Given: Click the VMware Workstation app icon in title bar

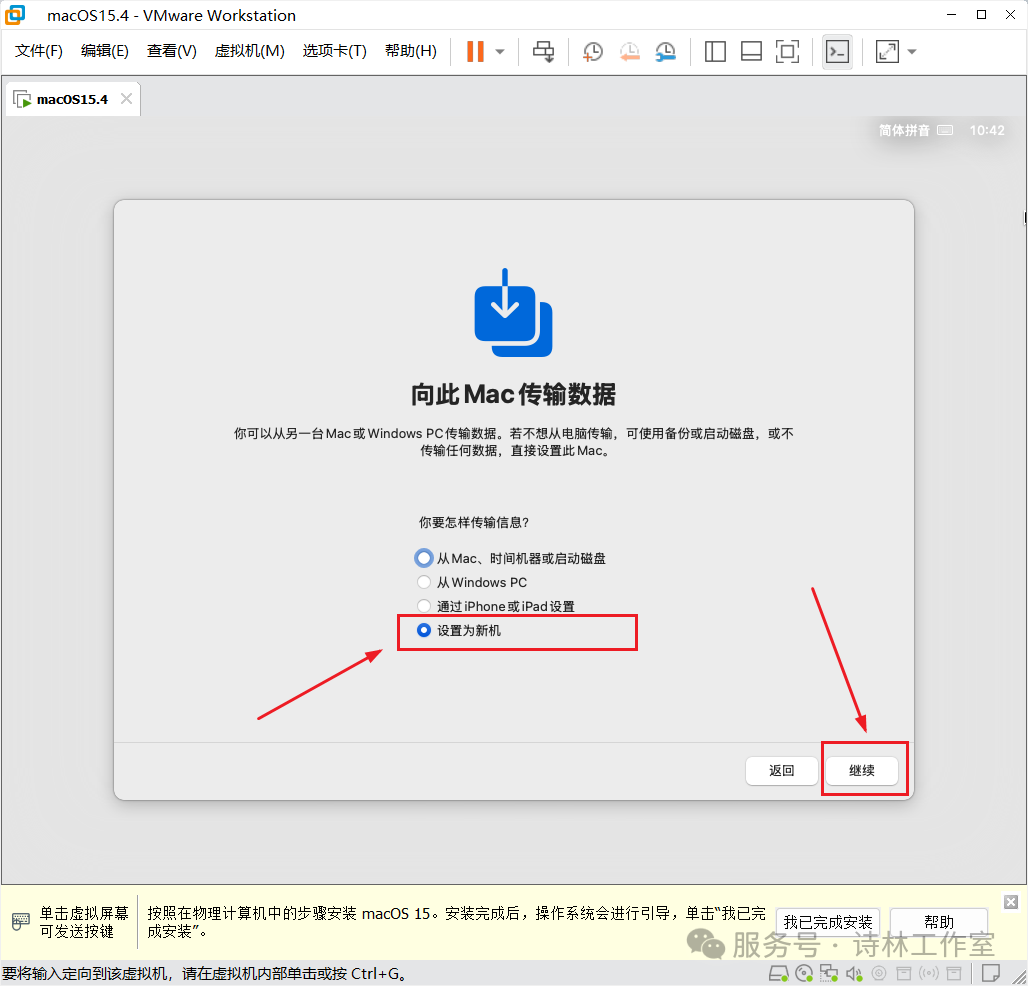Looking at the screenshot, I should pos(15,14).
